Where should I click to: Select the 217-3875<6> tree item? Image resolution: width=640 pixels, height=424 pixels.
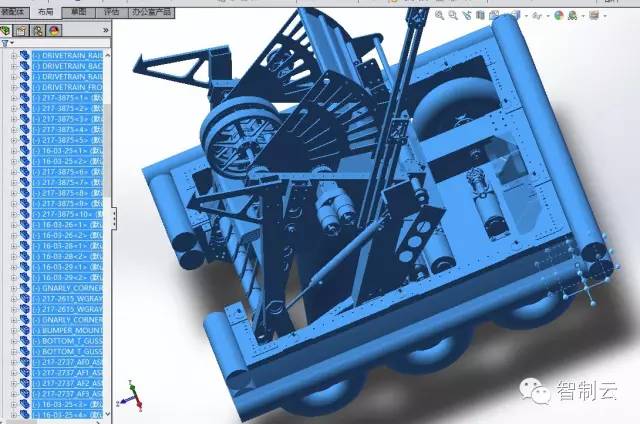[68, 172]
